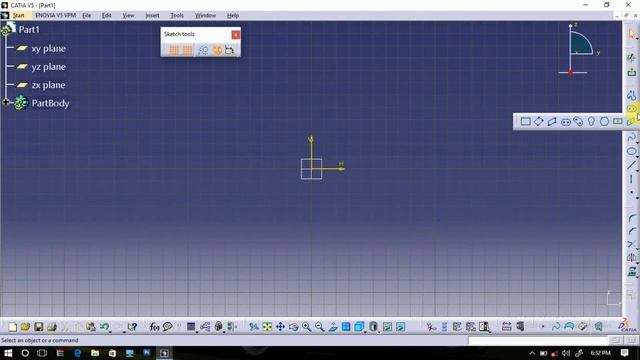Select the Parallelogram tool
Screen dimensions: 640x360
[552, 122]
